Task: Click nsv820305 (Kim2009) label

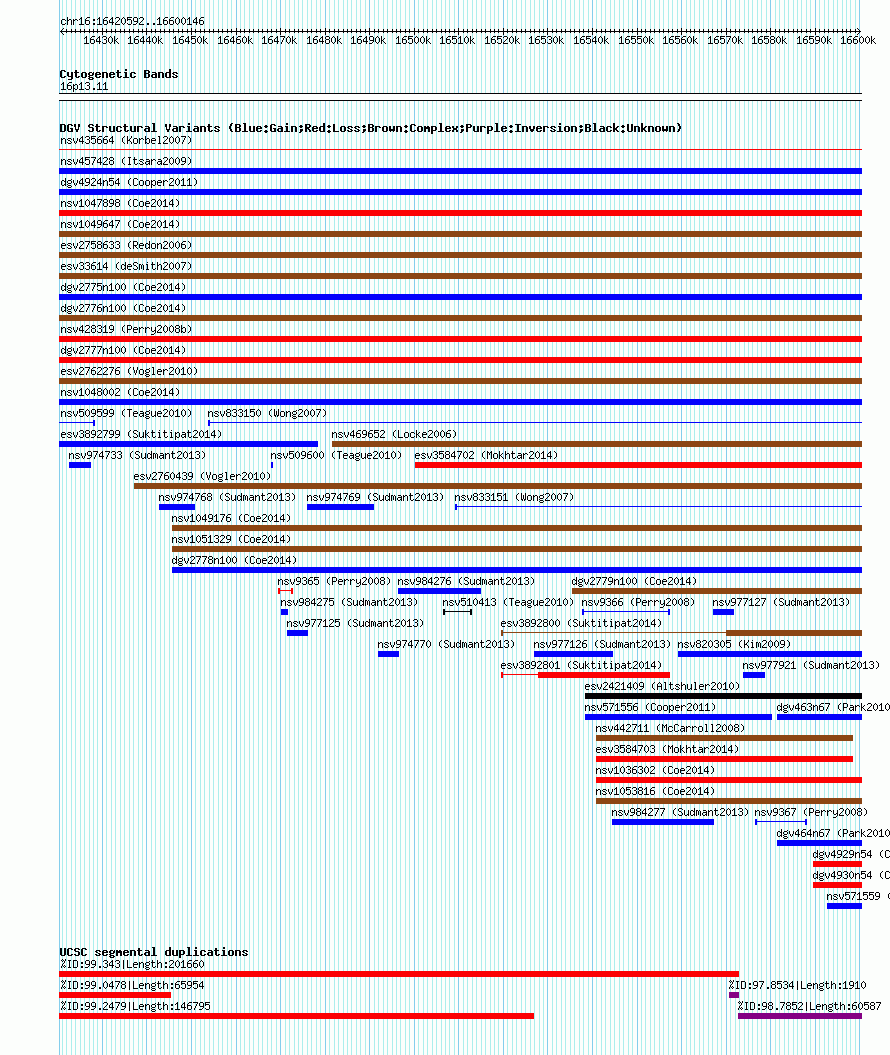Action: (734, 644)
